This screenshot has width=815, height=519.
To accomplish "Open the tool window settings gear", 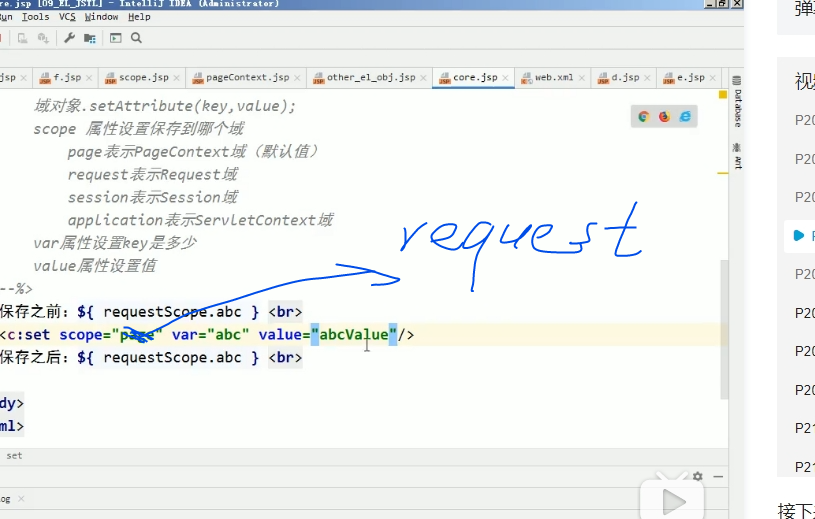I will tap(698, 476).
